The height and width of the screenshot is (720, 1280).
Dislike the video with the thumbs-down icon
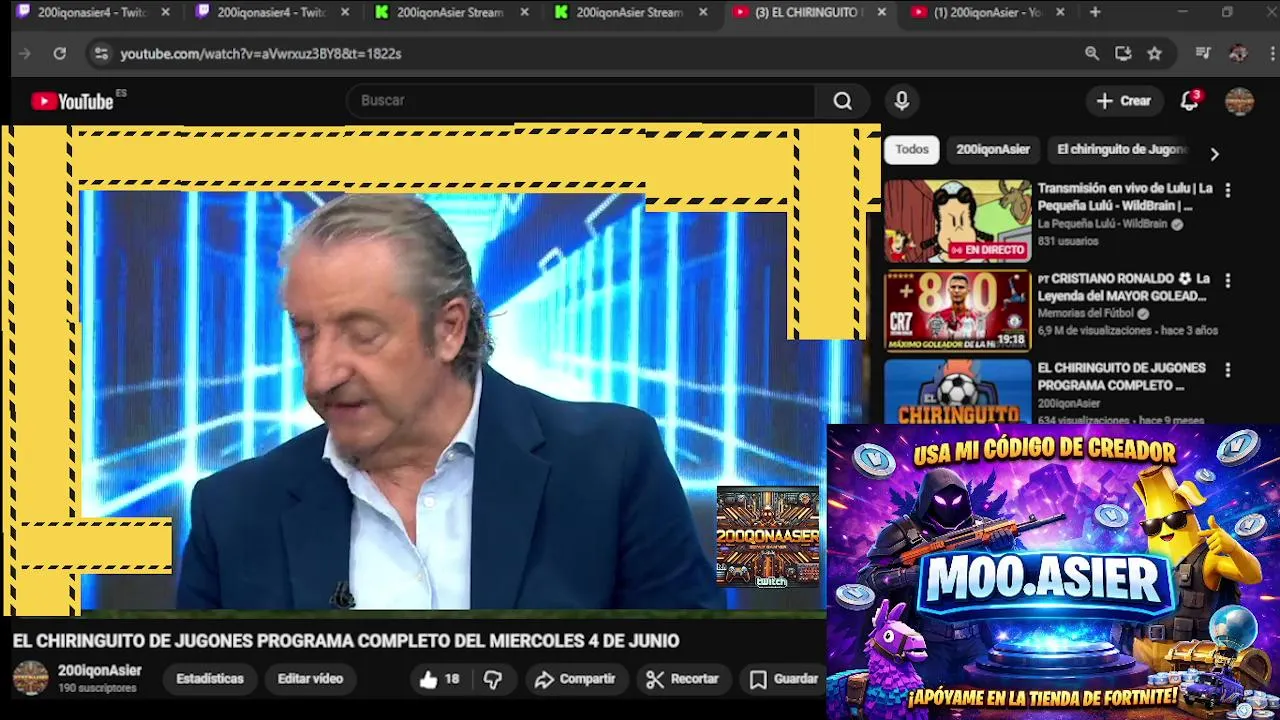[493, 679]
